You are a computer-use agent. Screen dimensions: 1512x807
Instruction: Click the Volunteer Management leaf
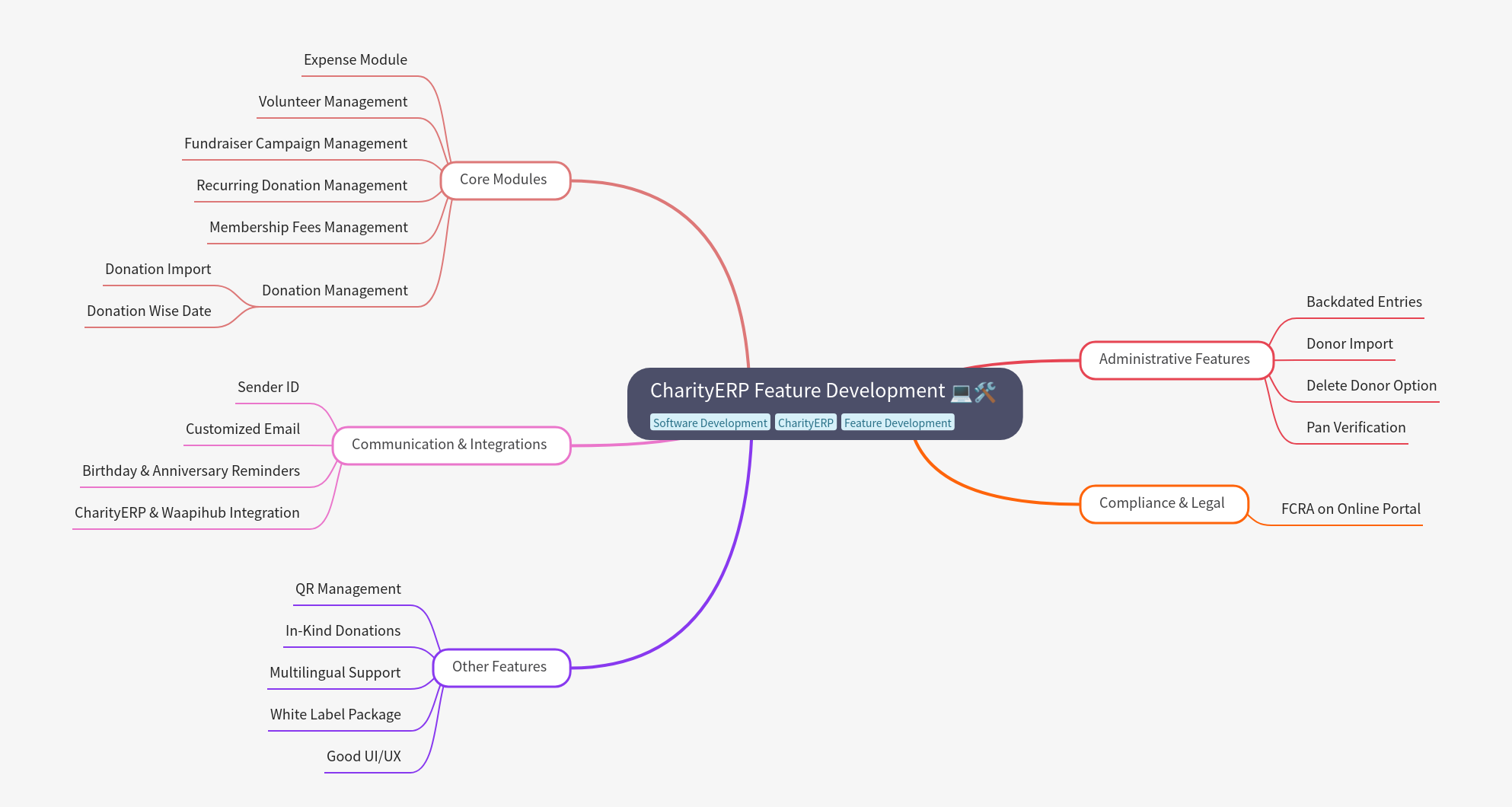333,102
